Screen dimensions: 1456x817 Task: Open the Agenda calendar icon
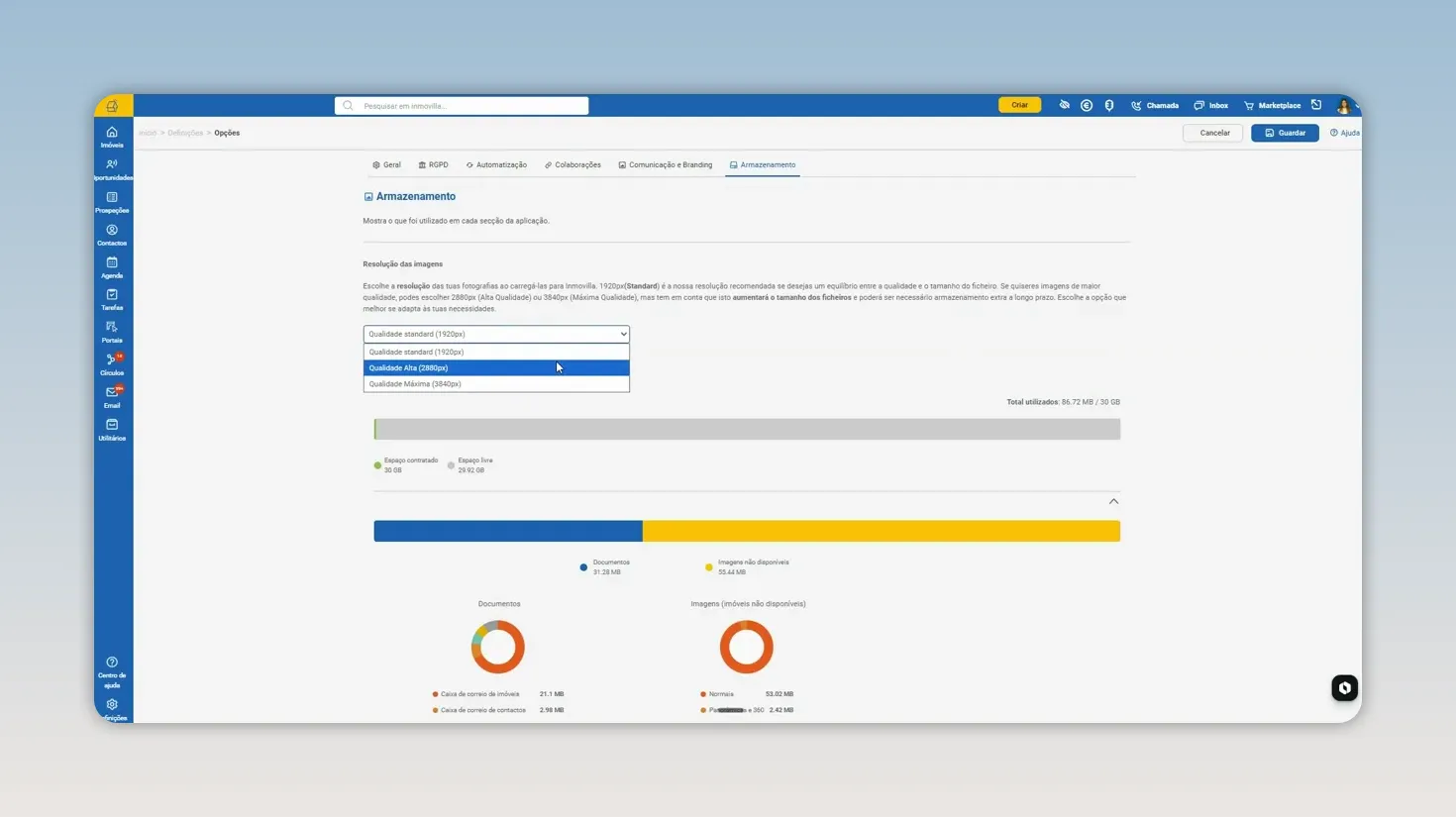[112, 267]
